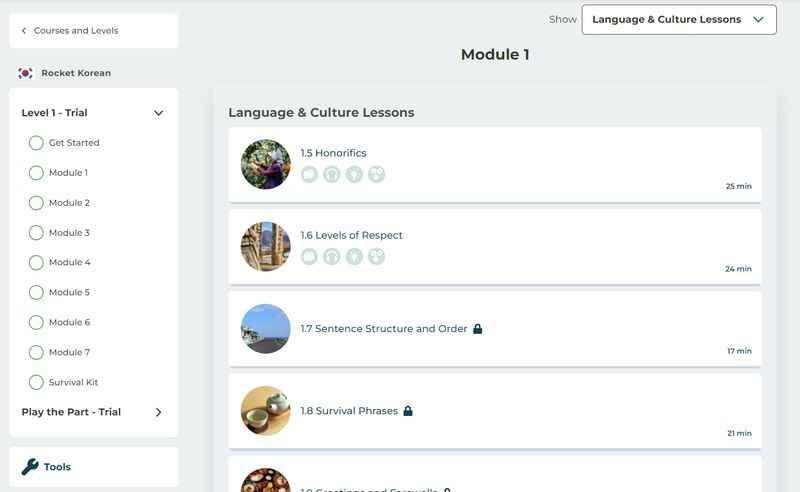This screenshot has width=800, height=492.
Task: Open the Show Language & Culture Lessons dropdown
Action: point(679,19)
